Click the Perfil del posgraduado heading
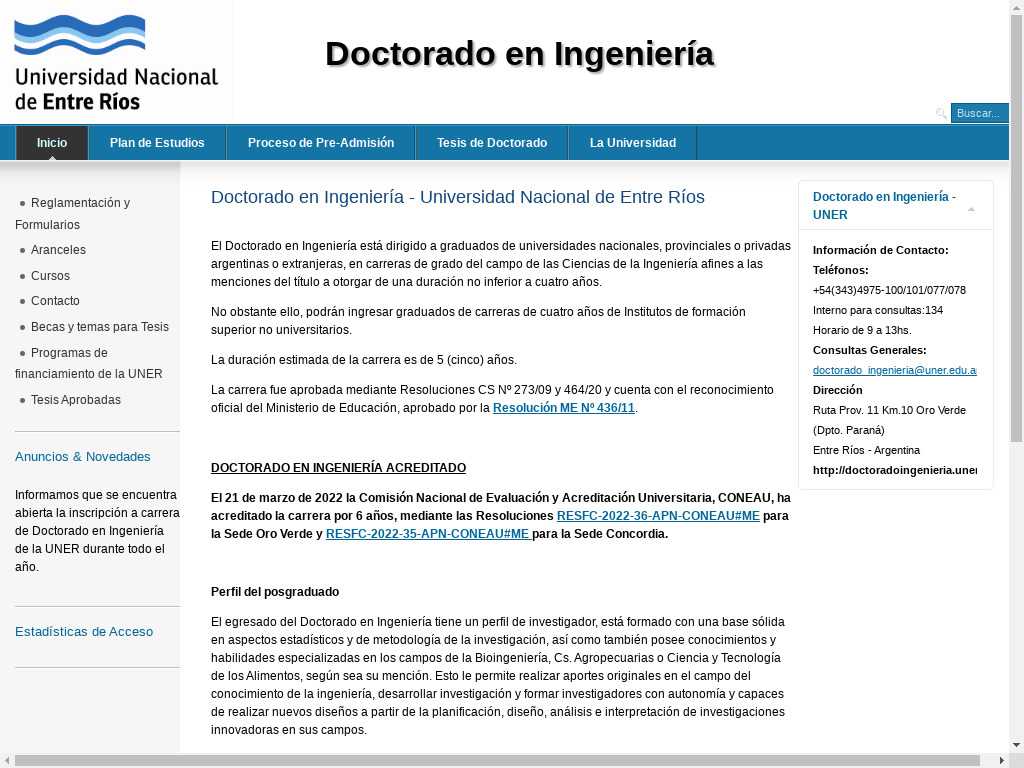The width and height of the screenshot is (1024, 768). point(275,592)
